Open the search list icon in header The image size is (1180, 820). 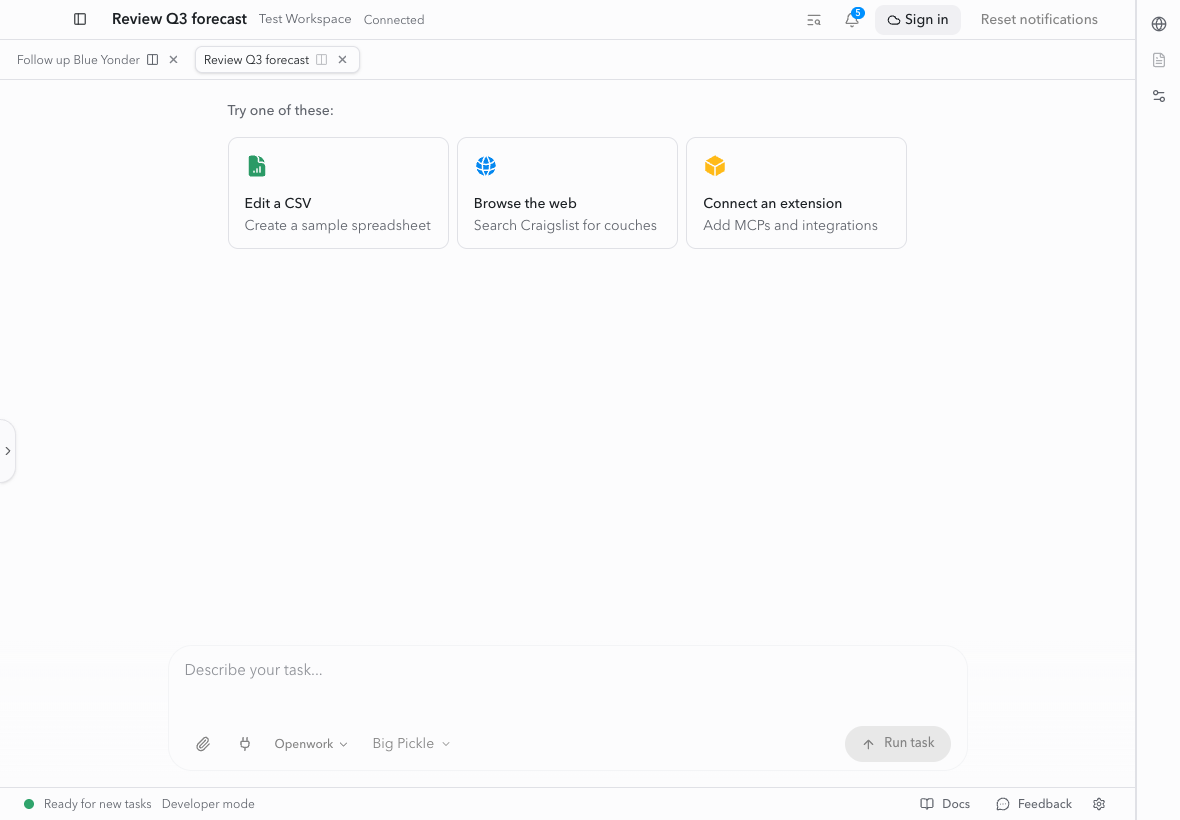(x=814, y=20)
